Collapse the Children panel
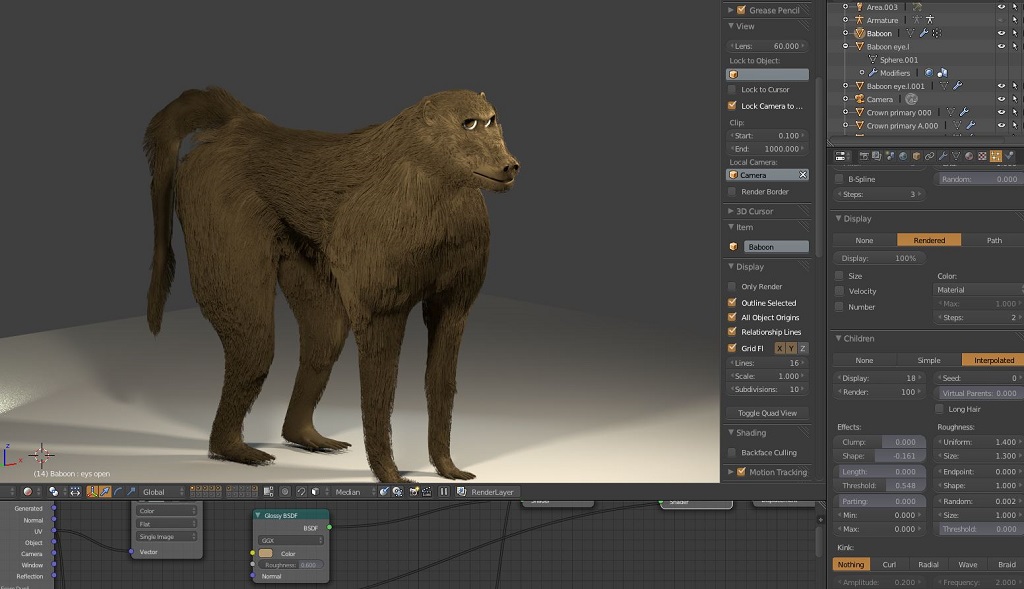The width and height of the screenshot is (1024, 589). (839, 338)
